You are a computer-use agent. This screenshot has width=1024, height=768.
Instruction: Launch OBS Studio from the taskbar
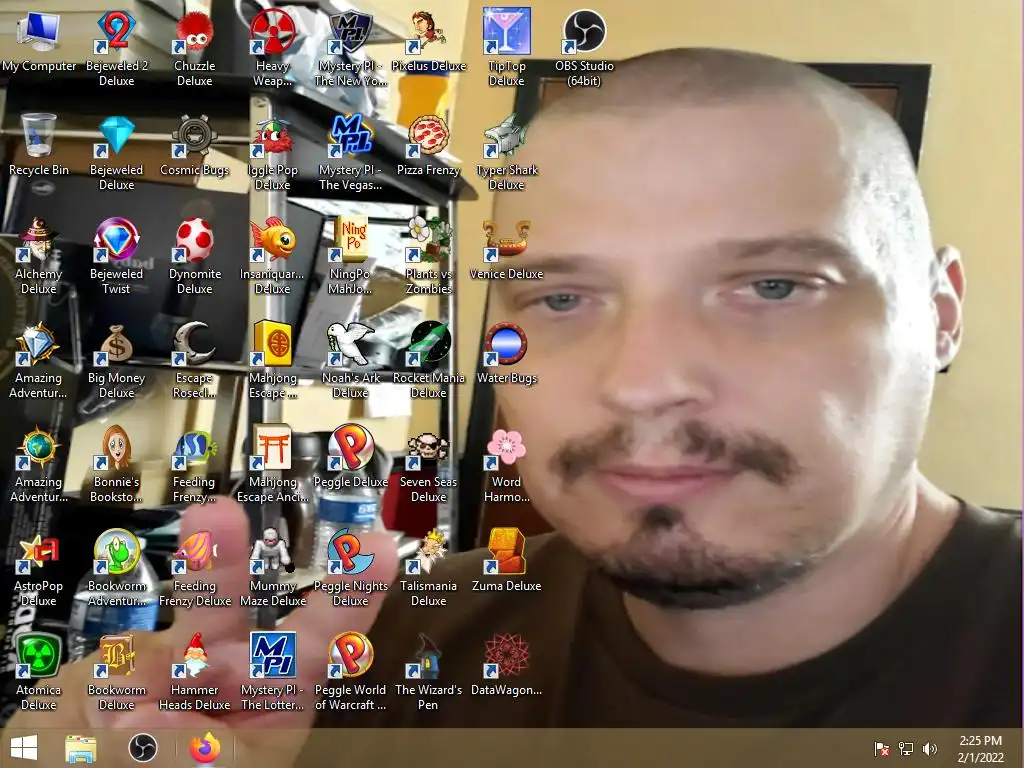tap(142, 748)
